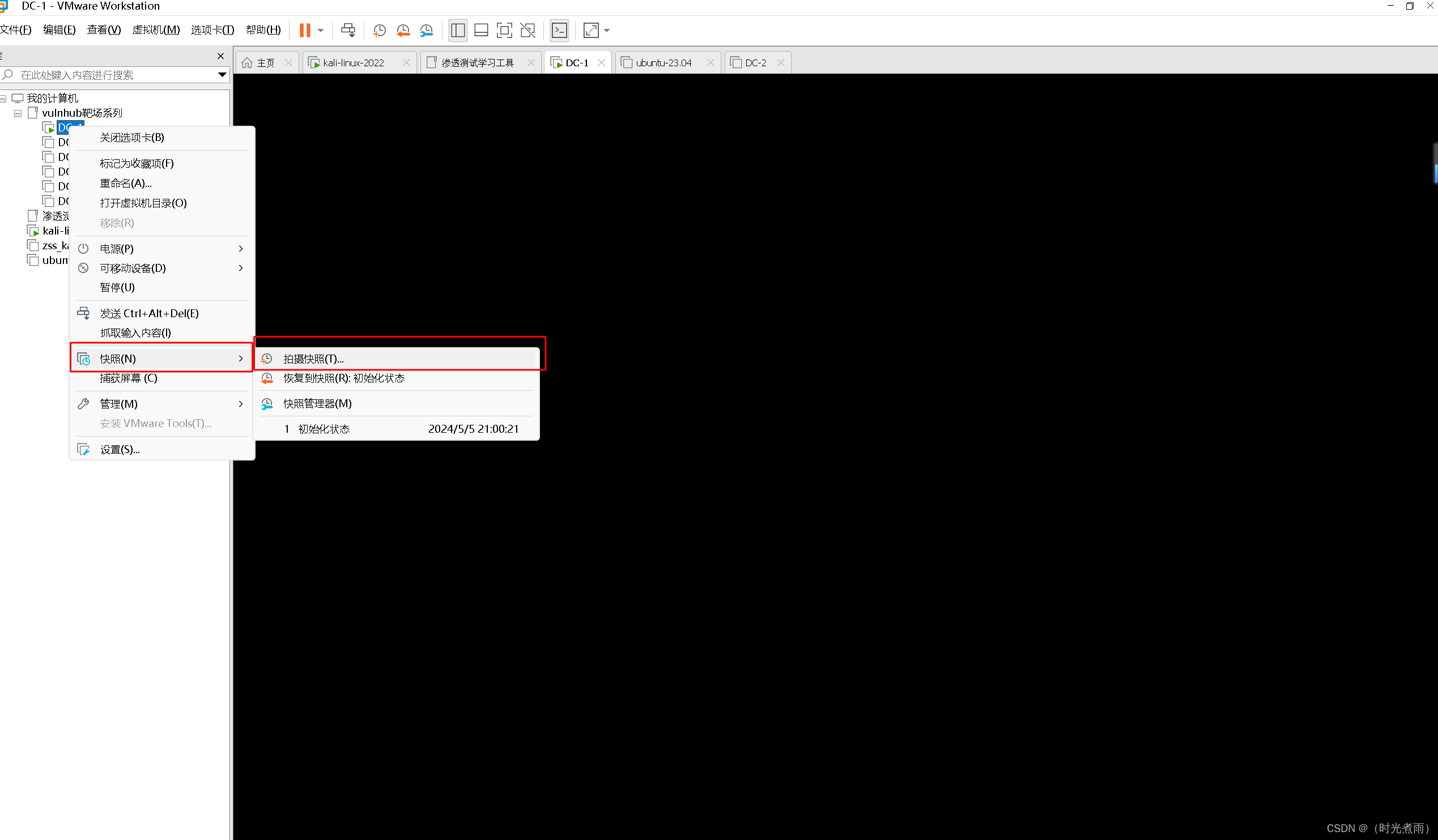Collapse the vulnhub靶场系列 folder node
This screenshot has width=1438, height=840.
[18, 113]
